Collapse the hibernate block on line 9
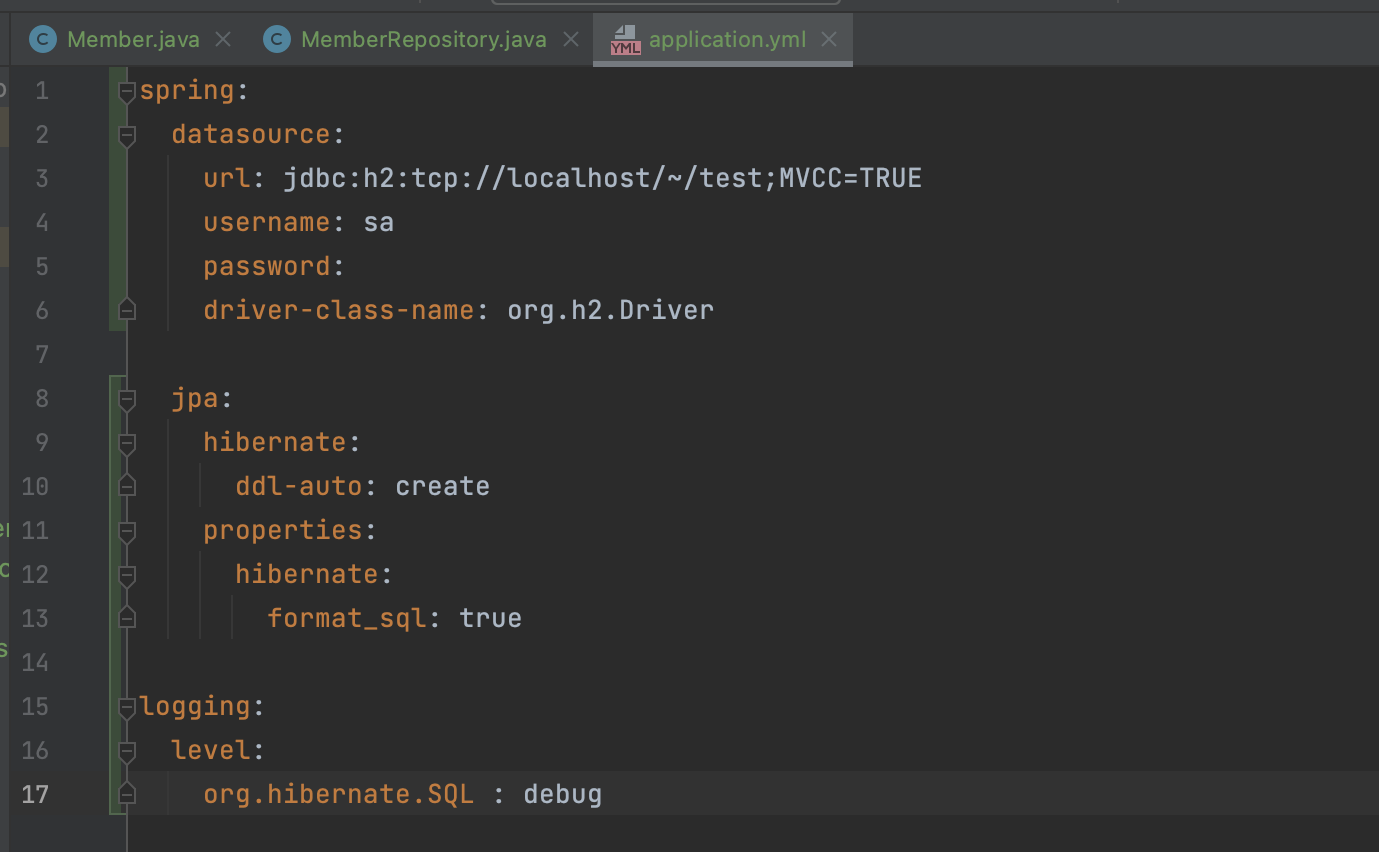 pyautogui.click(x=127, y=445)
